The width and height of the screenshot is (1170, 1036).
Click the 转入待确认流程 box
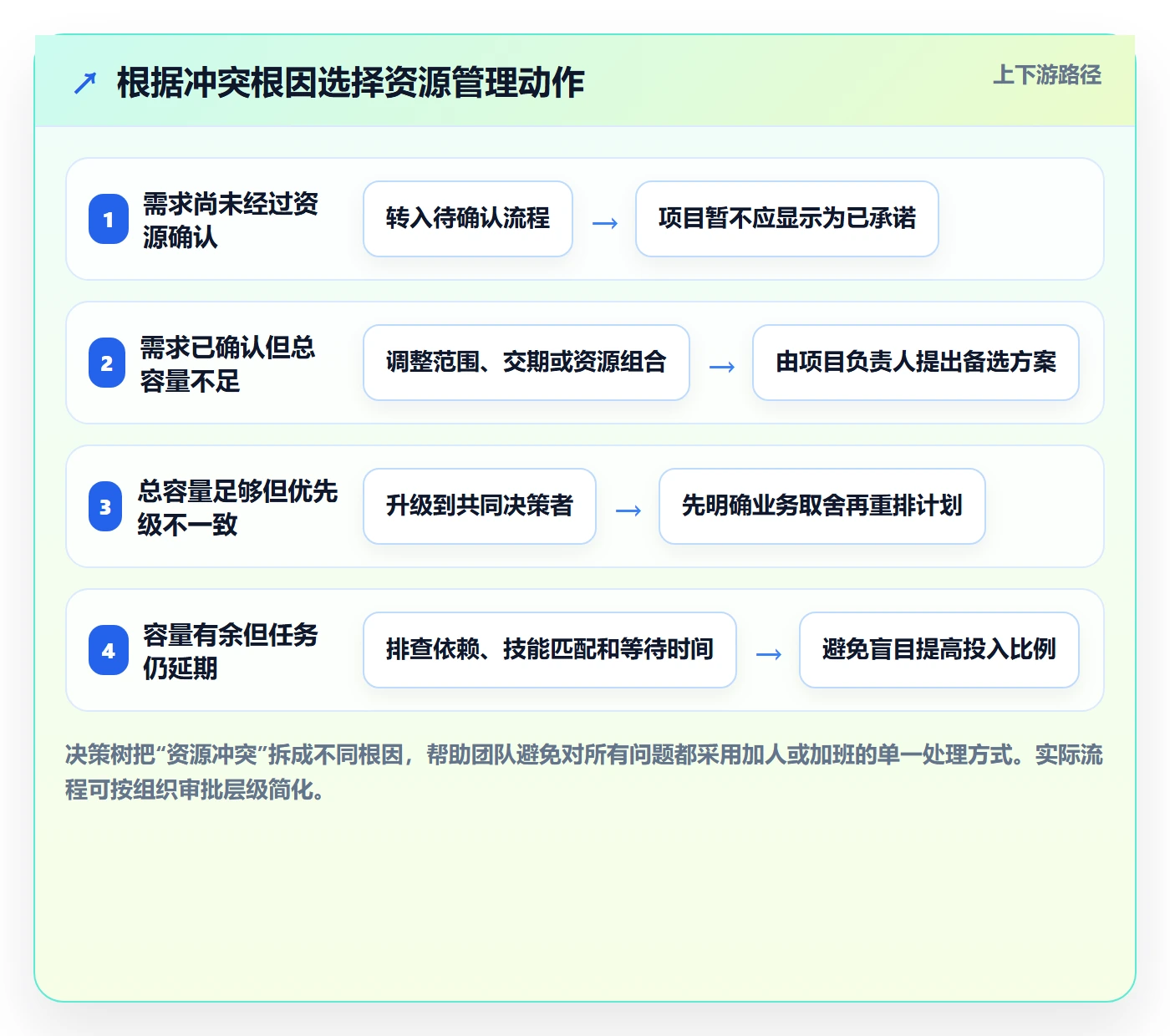coord(468,219)
